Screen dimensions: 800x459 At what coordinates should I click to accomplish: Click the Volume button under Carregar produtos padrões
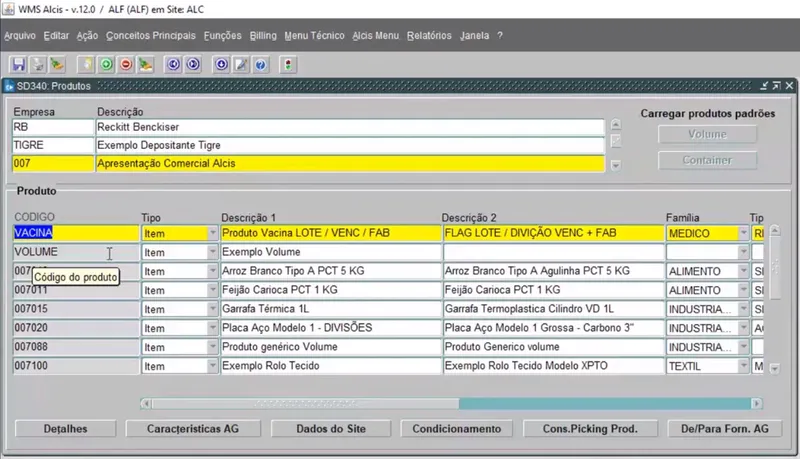coord(707,134)
